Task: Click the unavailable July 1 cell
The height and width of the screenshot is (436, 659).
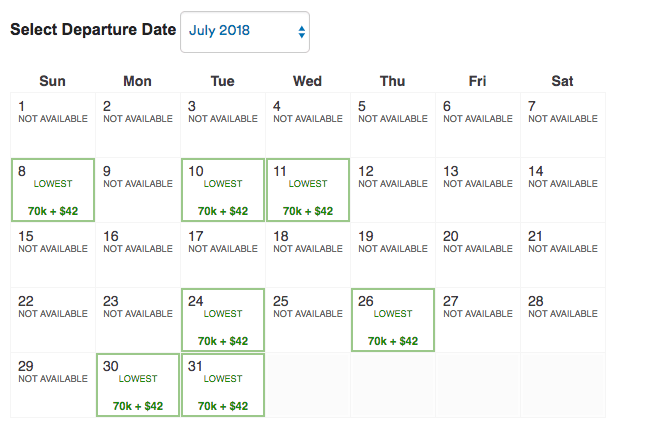Action: click(53, 125)
